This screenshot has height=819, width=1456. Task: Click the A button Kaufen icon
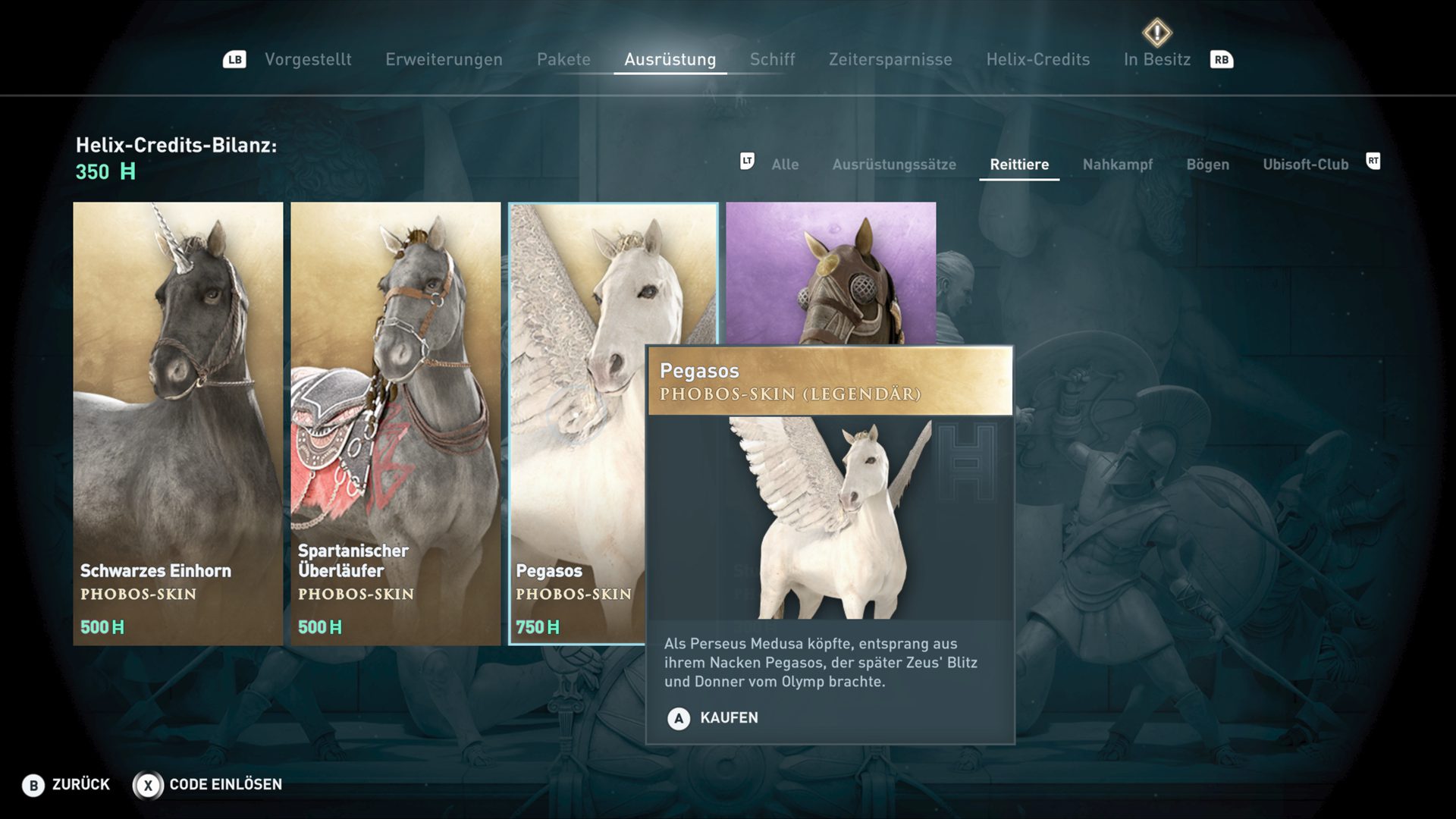point(679,718)
